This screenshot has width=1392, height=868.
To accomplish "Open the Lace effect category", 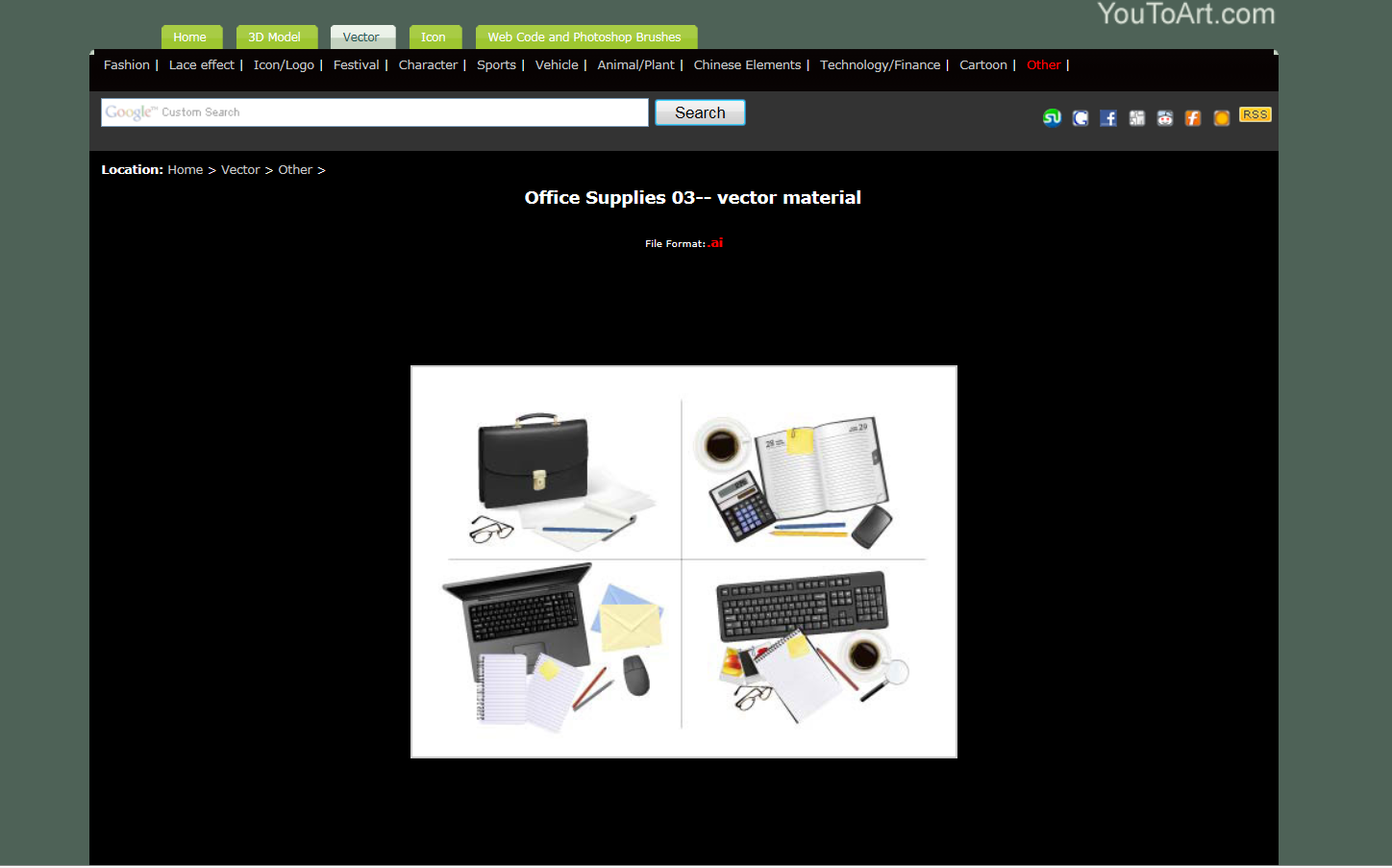I will point(202,65).
